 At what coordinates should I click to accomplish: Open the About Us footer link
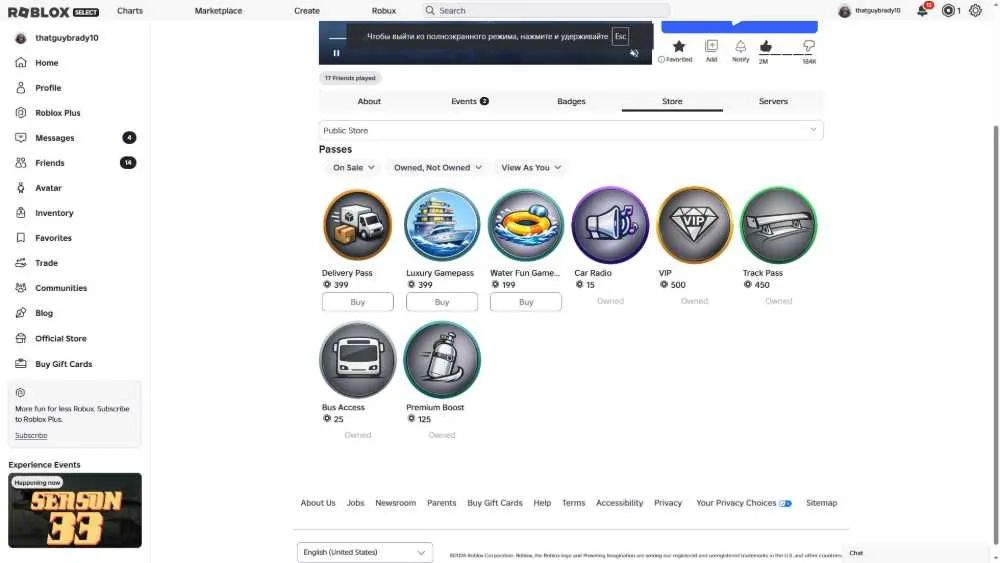[318, 503]
